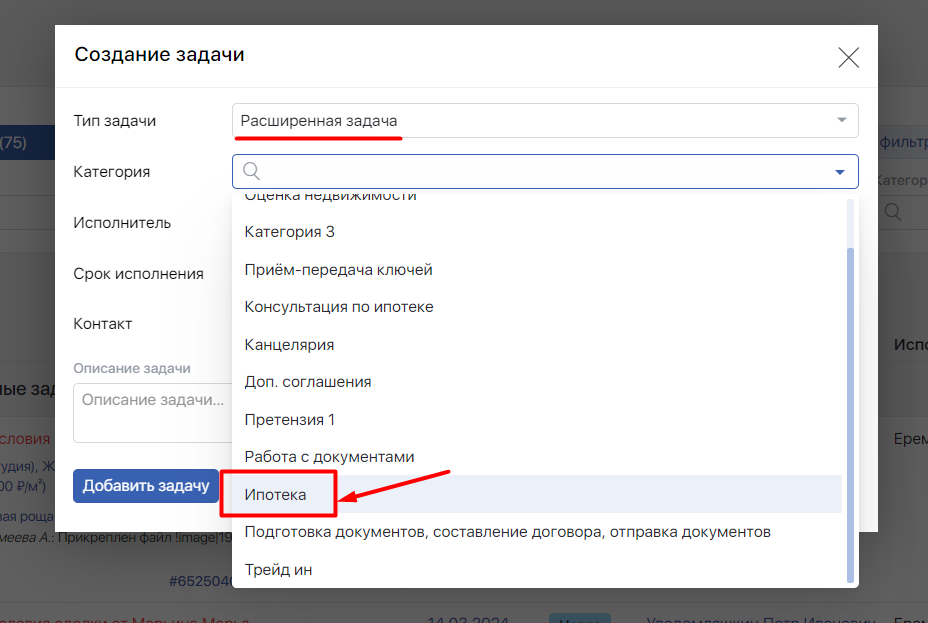Select Претензия 1 category
Image resolution: width=928 pixels, height=623 pixels.
click(x=290, y=420)
